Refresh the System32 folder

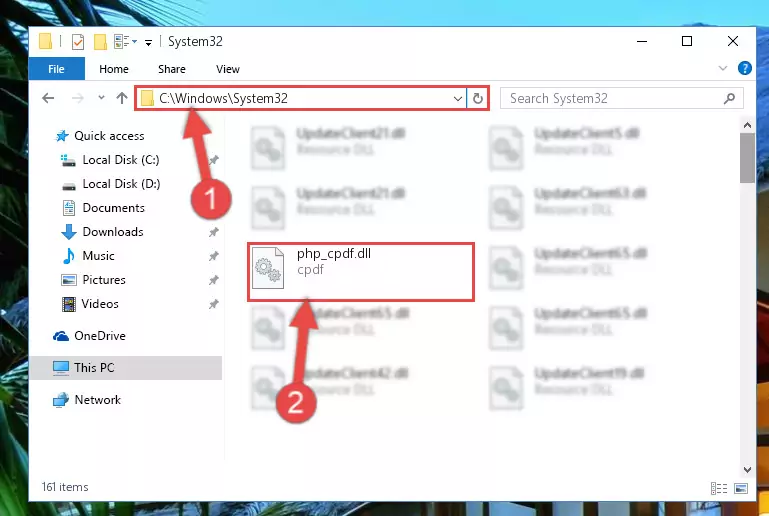tap(478, 99)
